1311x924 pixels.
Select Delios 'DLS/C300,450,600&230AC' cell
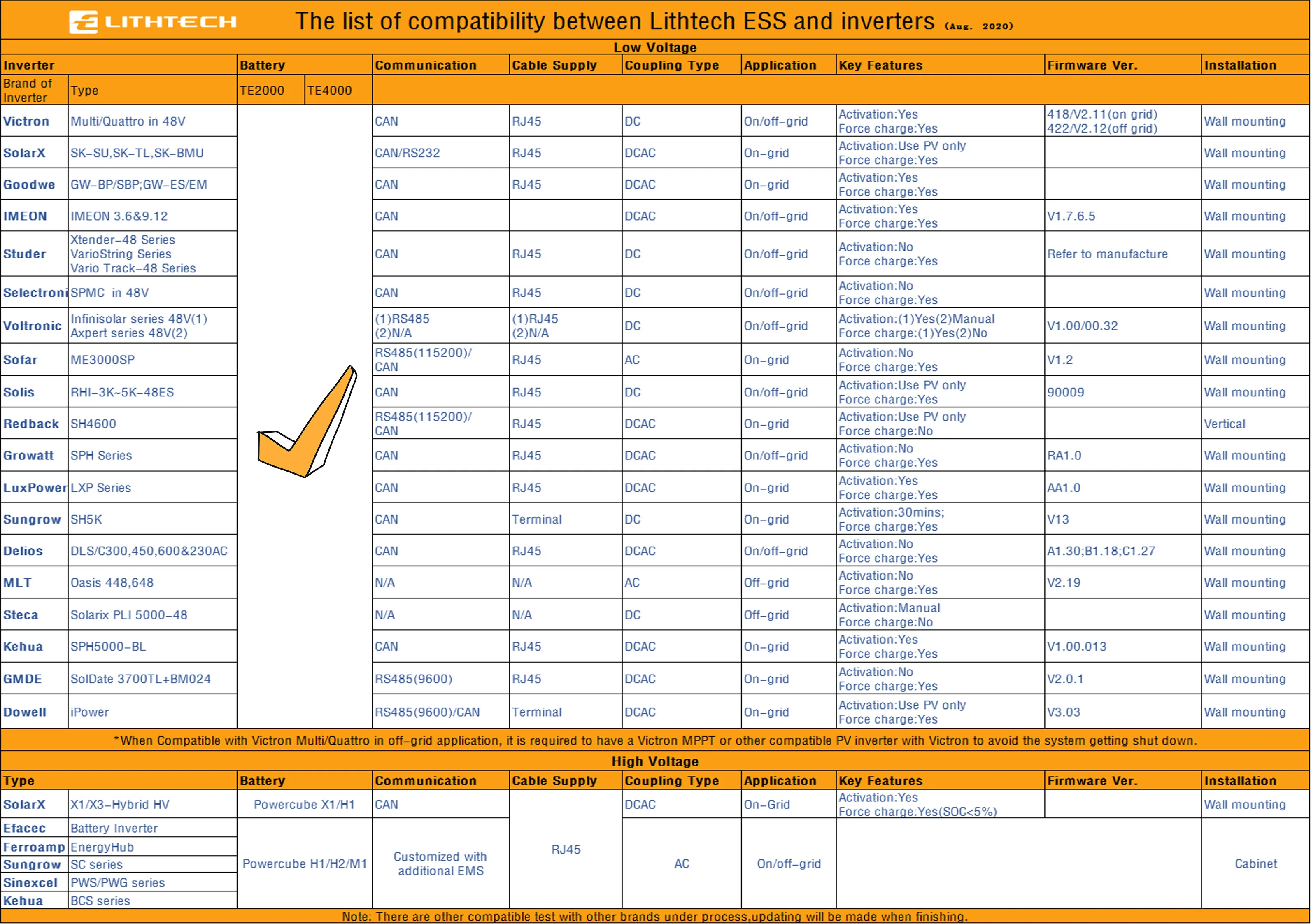click(152, 551)
